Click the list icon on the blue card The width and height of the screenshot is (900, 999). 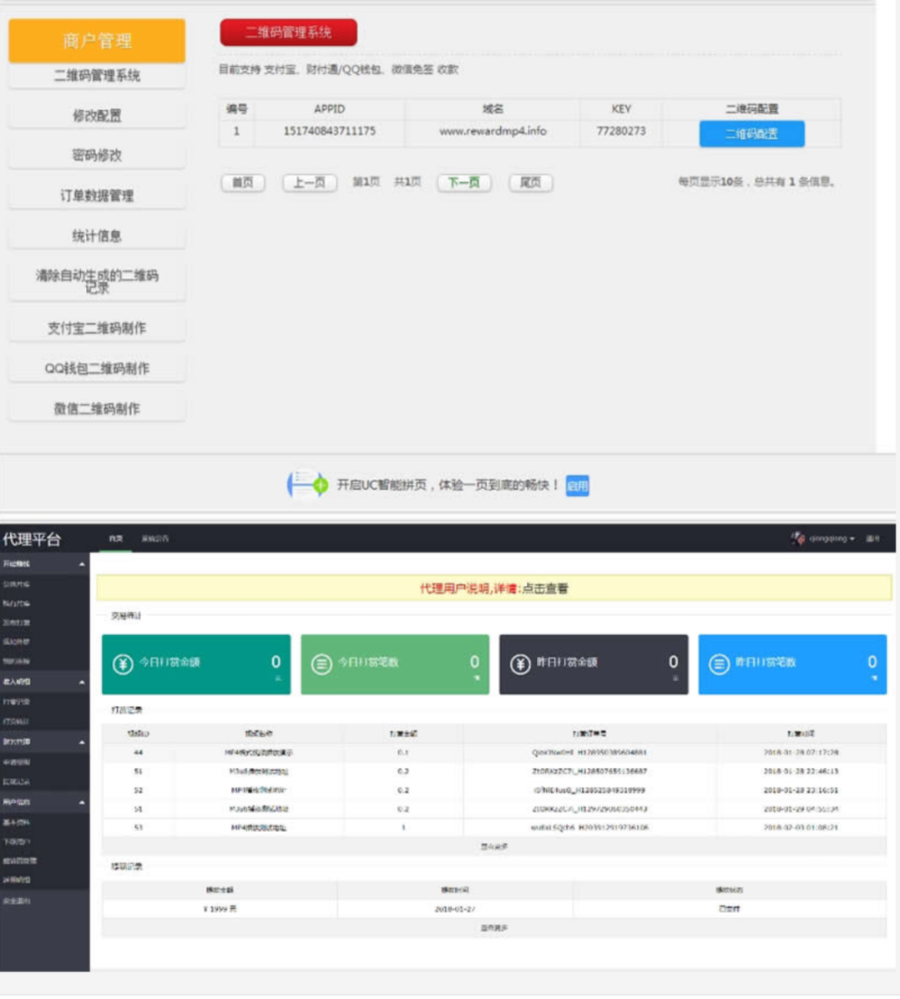click(x=719, y=664)
